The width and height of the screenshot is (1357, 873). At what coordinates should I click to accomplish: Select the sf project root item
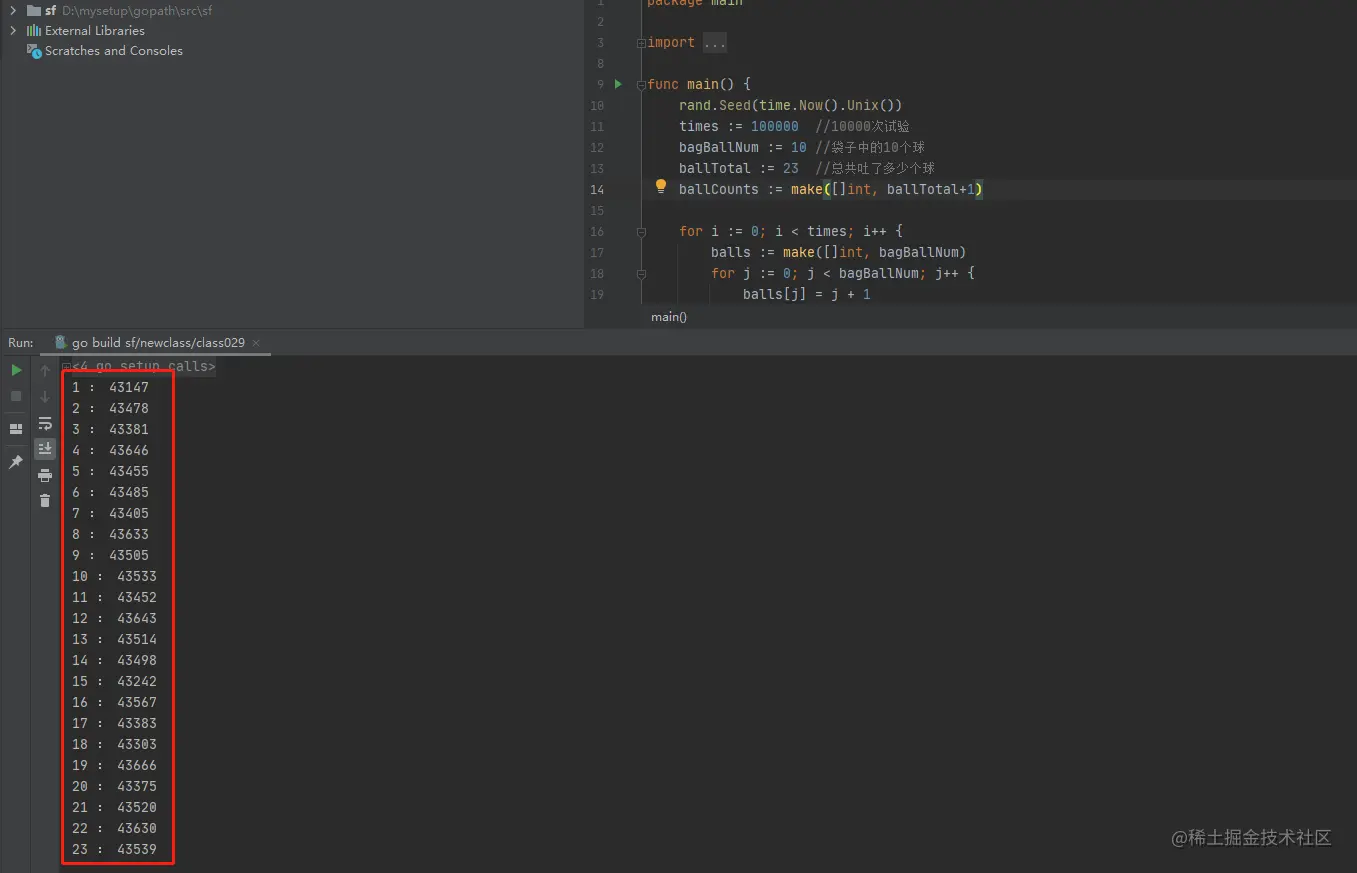point(120,10)
